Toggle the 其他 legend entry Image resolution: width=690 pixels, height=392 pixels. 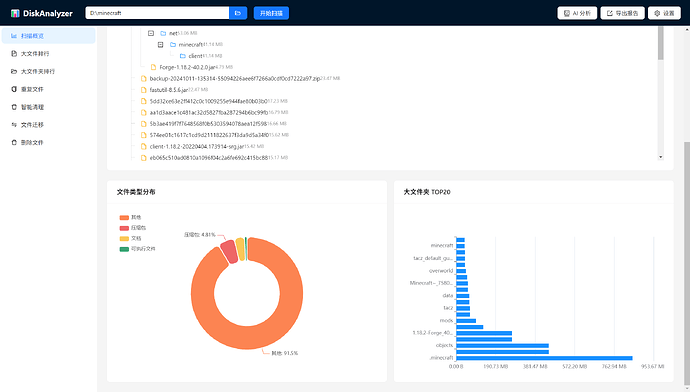click(x=130, y=217)
